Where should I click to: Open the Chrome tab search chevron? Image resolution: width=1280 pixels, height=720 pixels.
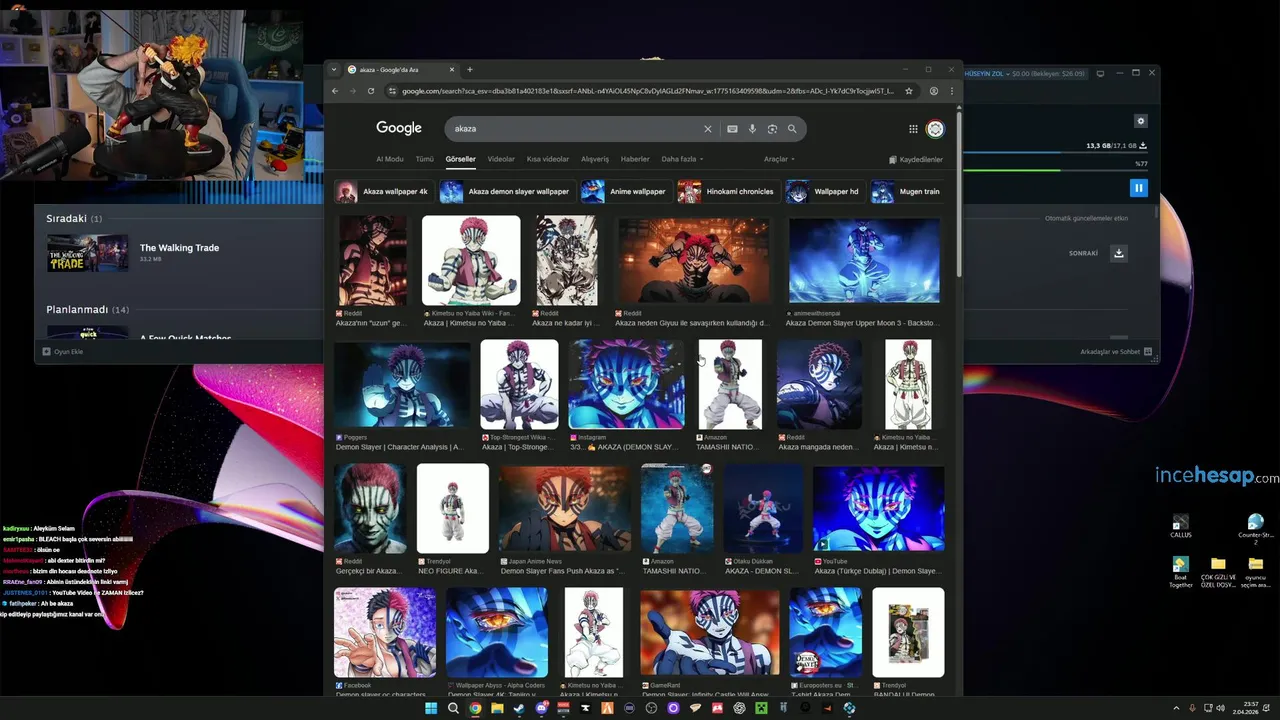tap(334, 70)
